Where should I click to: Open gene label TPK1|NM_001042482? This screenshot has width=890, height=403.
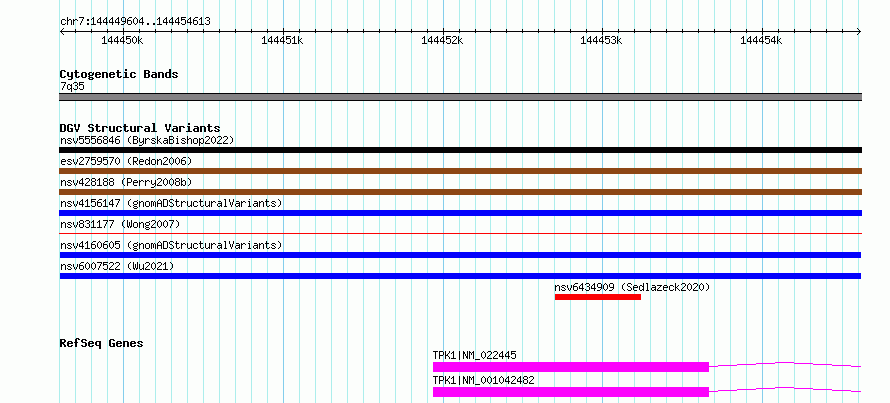pyautogui.click(x=484, y=380)
